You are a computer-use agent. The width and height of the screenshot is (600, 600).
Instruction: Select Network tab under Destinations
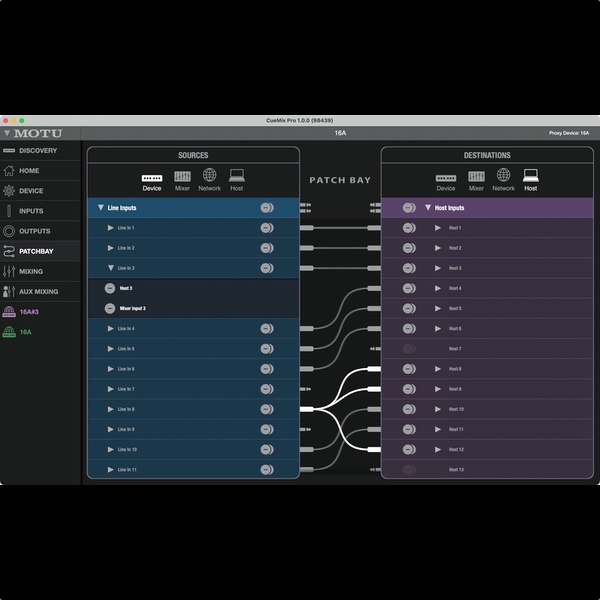coord(503,180)
